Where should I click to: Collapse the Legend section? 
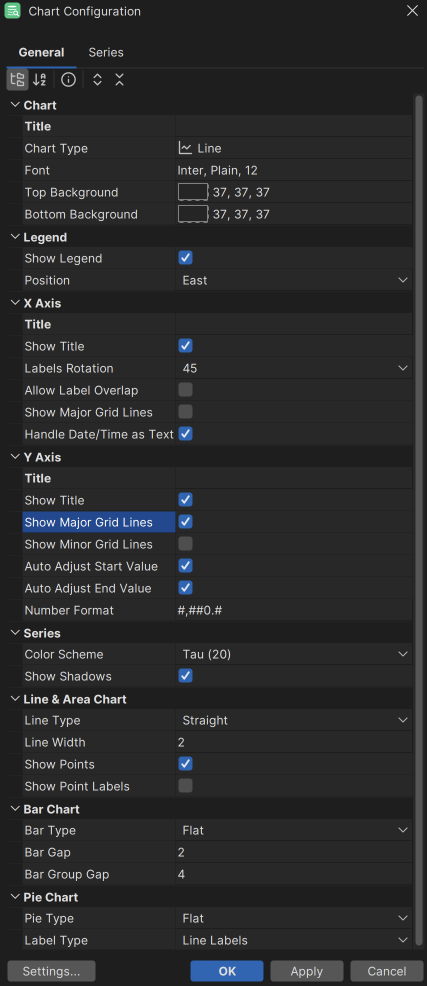click(x=15, y=237)
